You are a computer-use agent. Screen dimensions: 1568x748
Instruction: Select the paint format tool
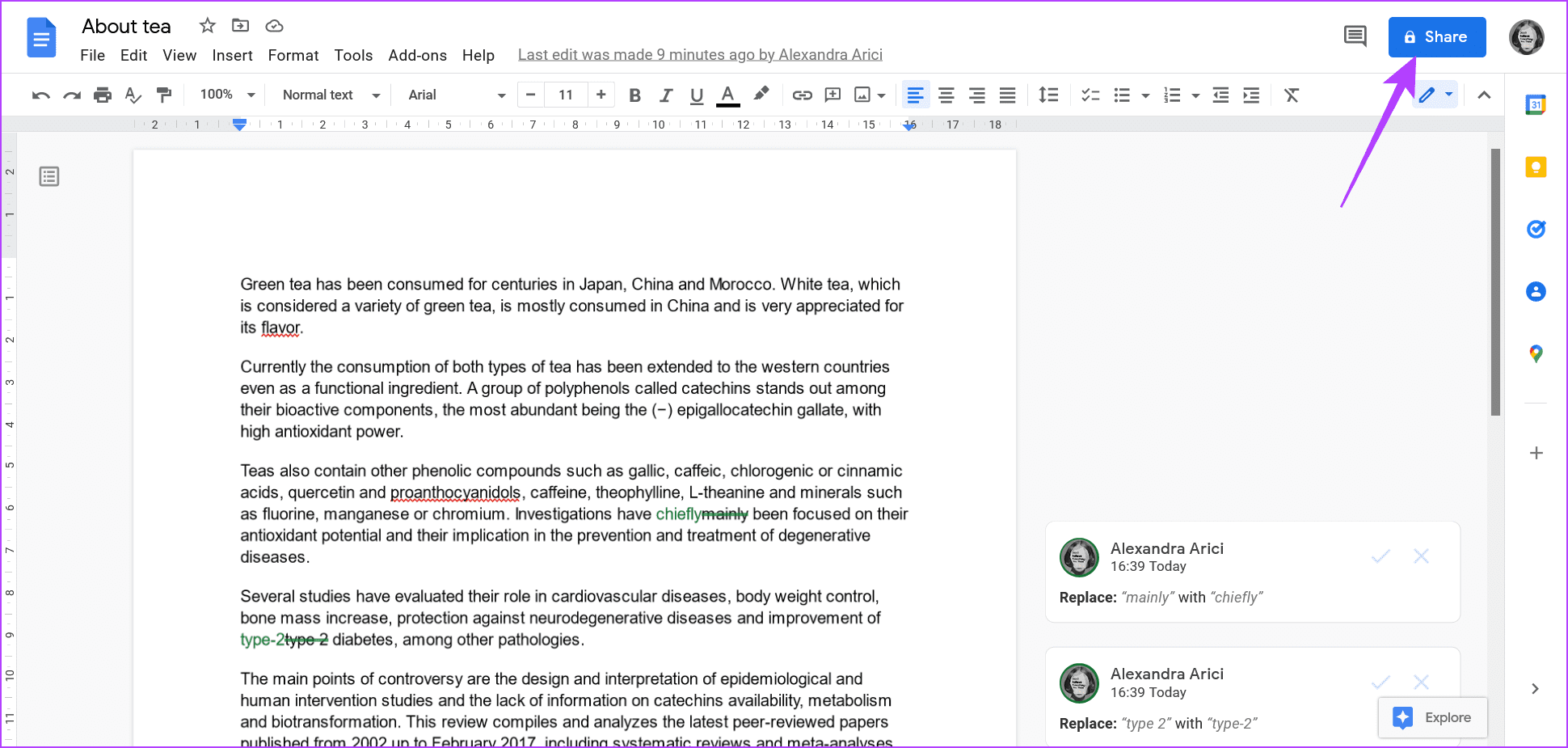[x=164, y=95]
